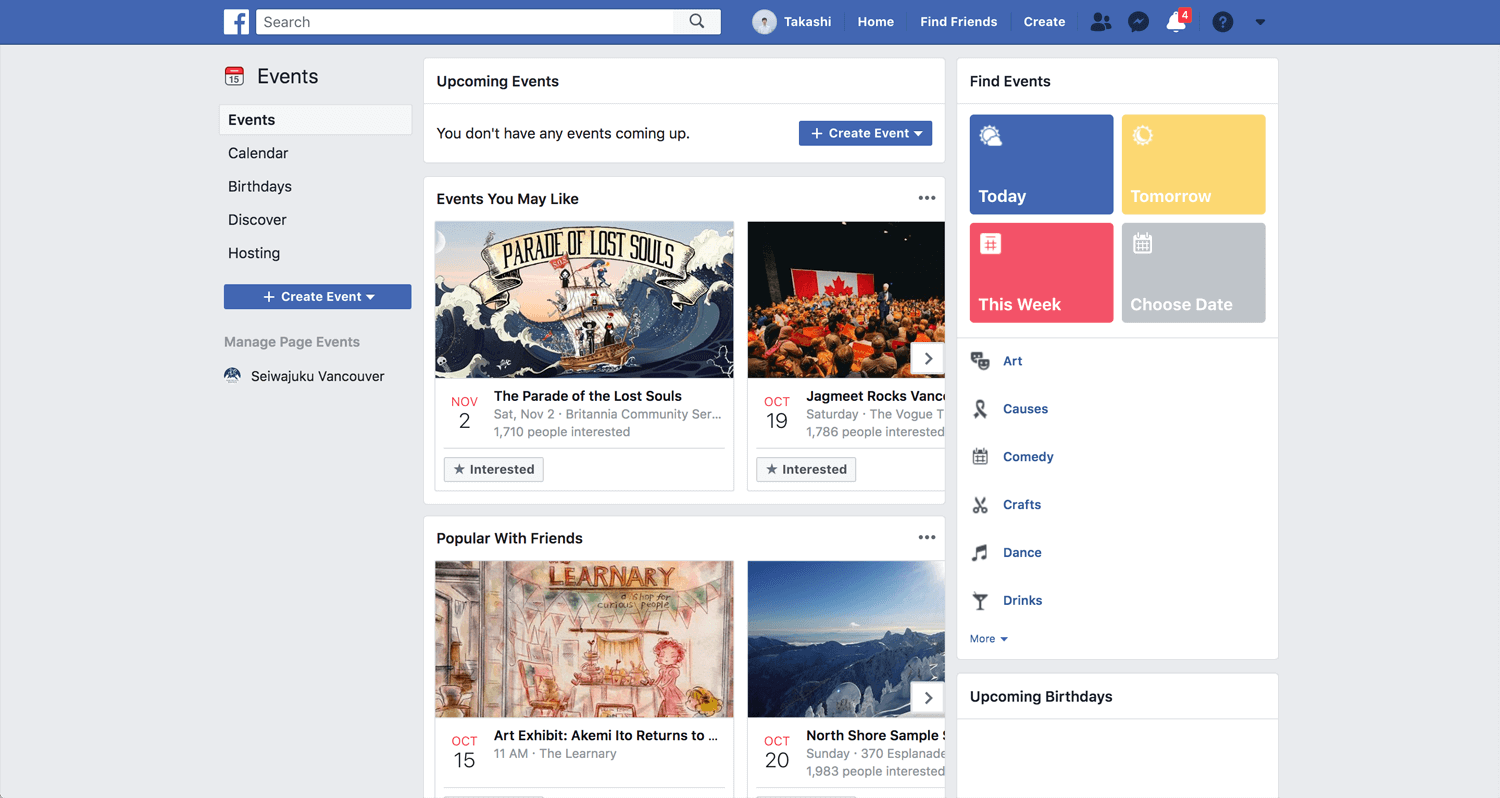Image resolution: width=1500 pixels, height=798 pixels.
Task: Click the Facebook logo icon
Action: click(x=236, y=22)
